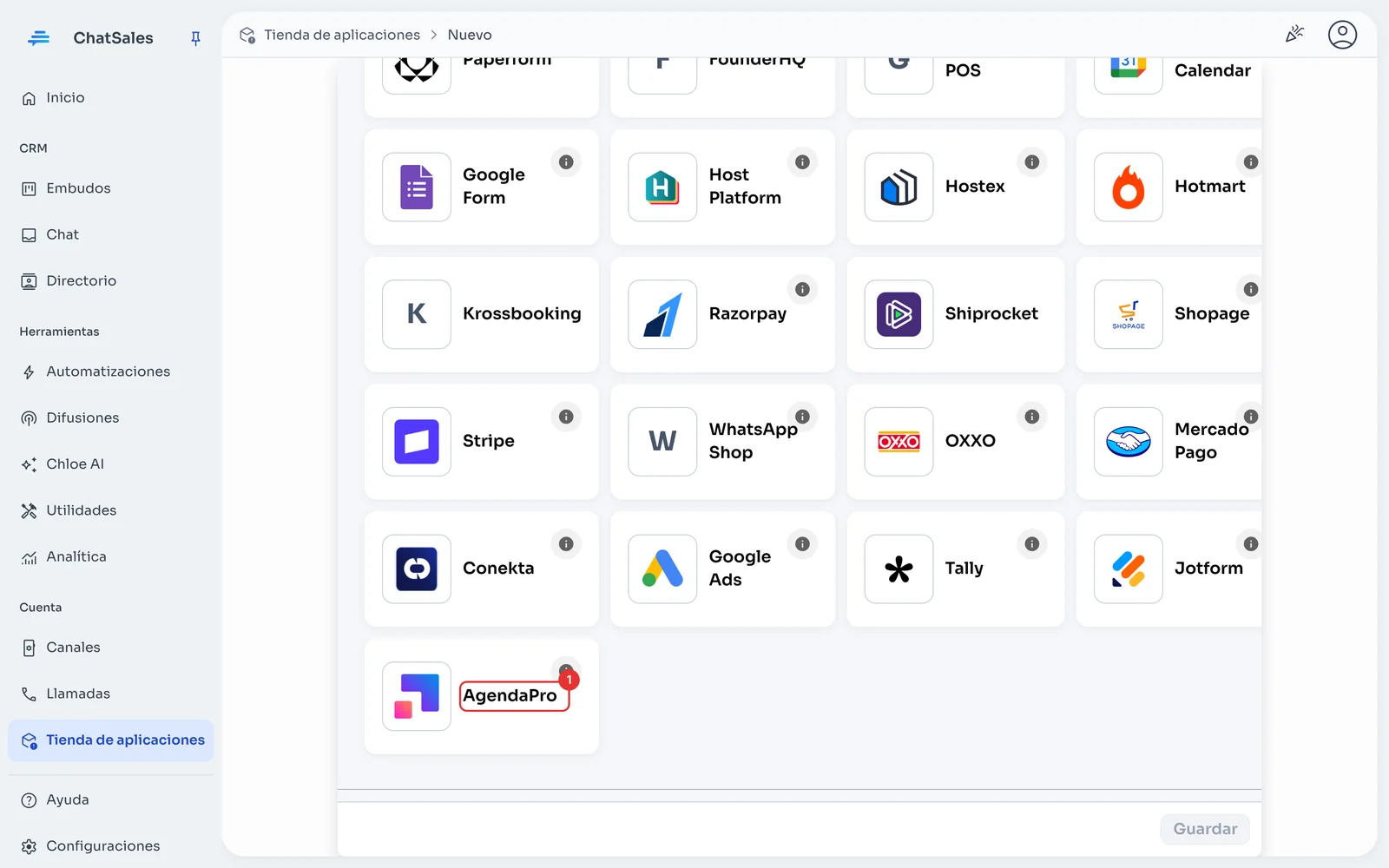
Task: Open the WhatsApp Shop W icon
Action: click(x=662, y=441)
